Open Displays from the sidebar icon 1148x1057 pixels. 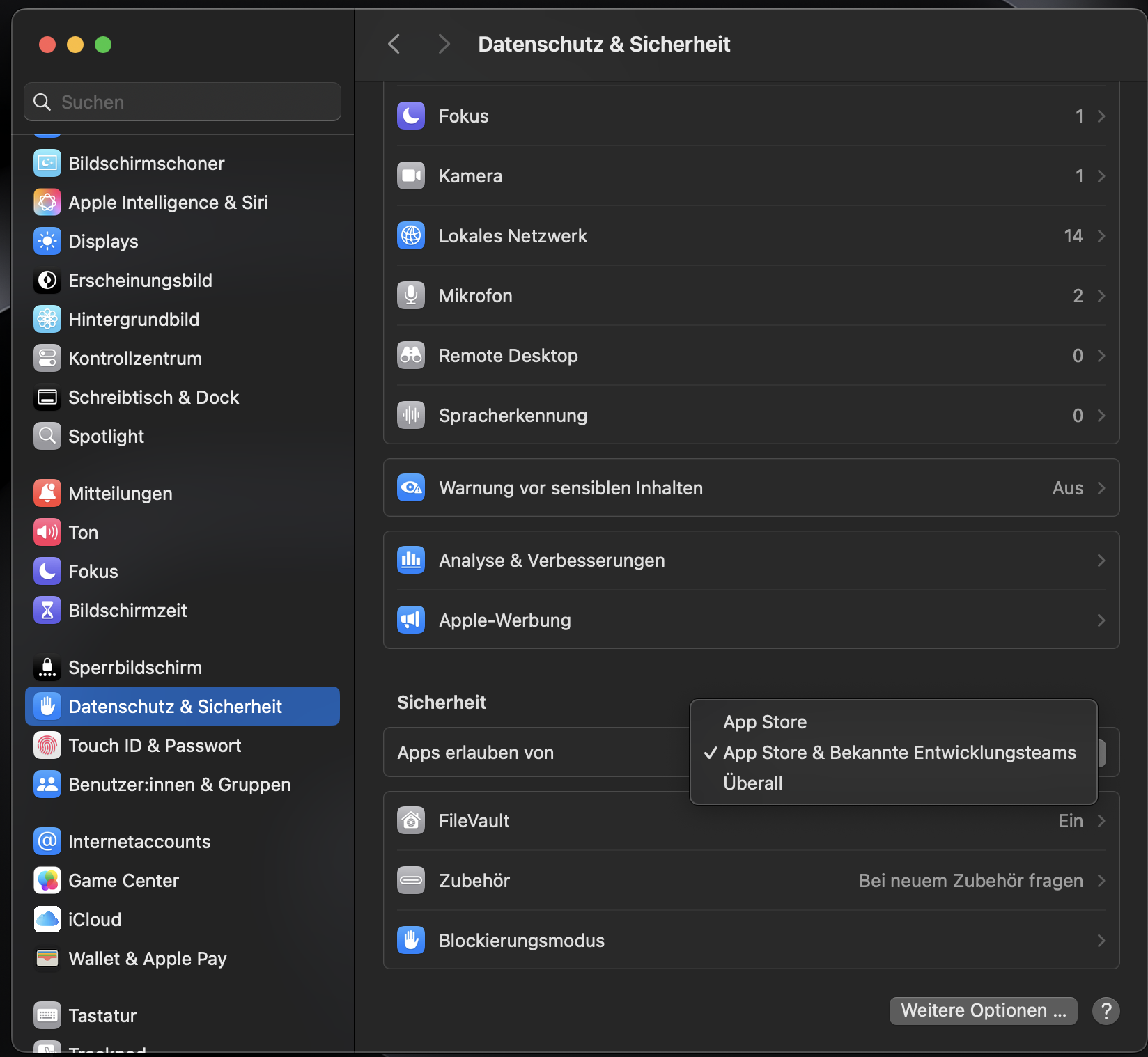coord(47,242)
